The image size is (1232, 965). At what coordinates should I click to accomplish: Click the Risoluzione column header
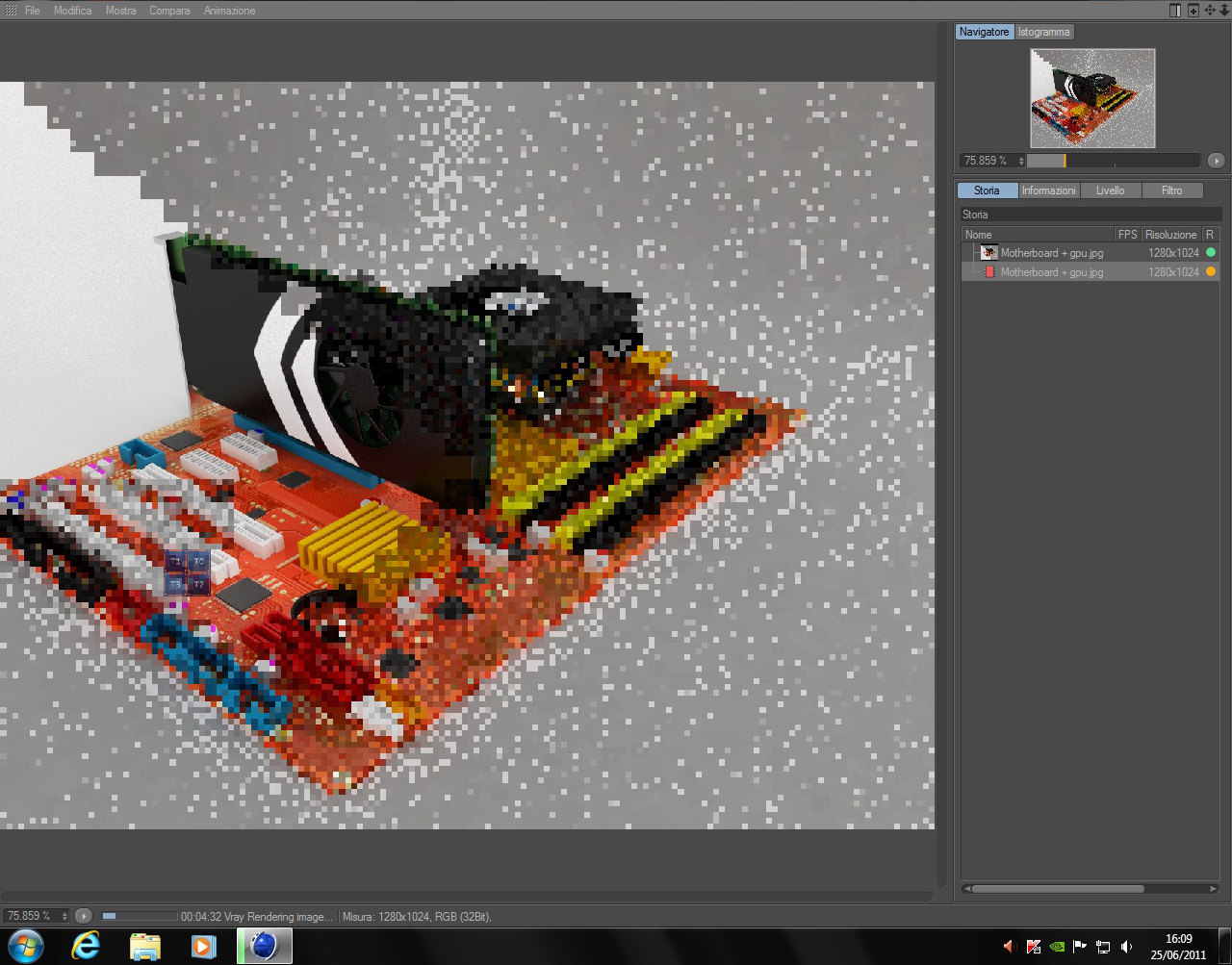tap(1171, 235)
